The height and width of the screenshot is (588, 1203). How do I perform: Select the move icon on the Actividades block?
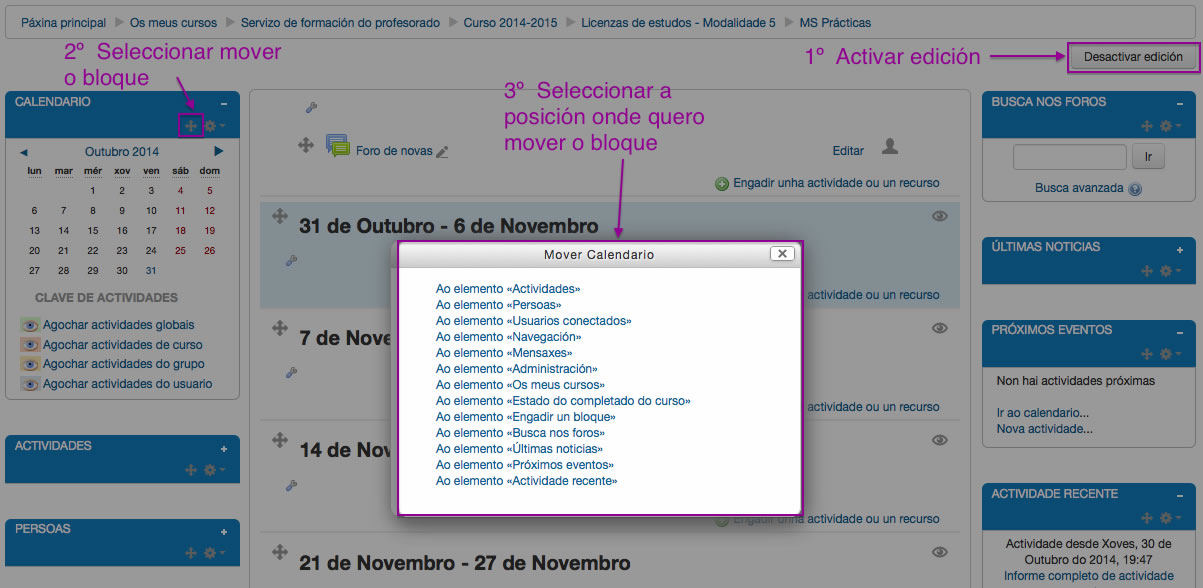190,469
